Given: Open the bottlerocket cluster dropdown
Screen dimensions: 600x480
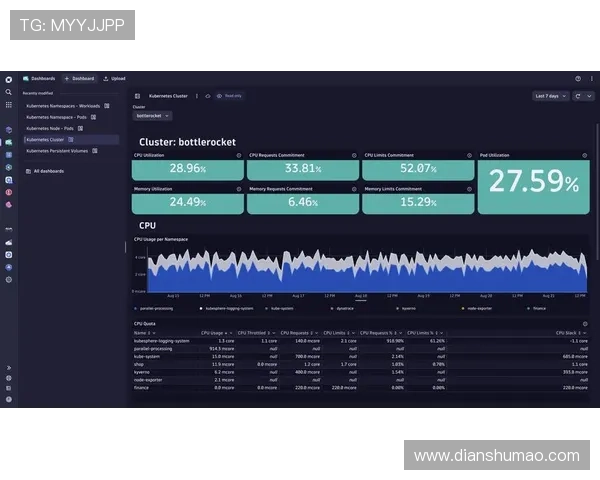Looking at the screenshot, I should (152, 116).
